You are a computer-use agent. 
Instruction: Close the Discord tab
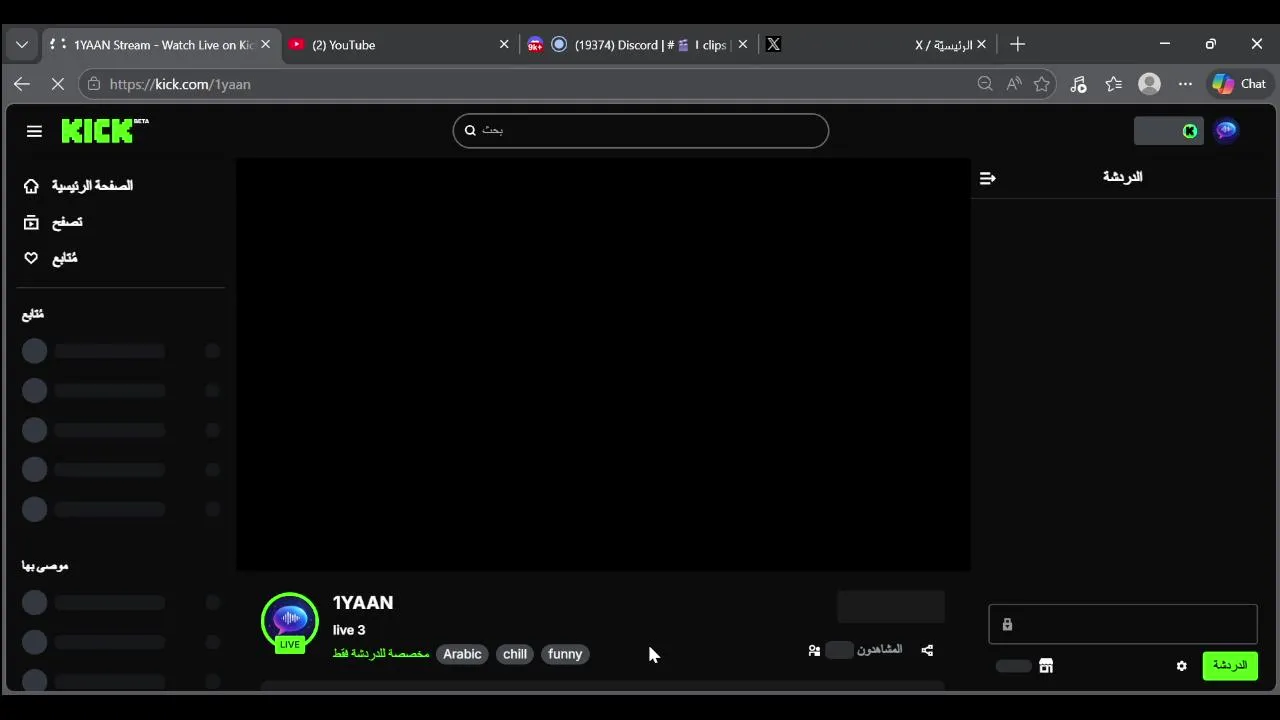point(742,45)
